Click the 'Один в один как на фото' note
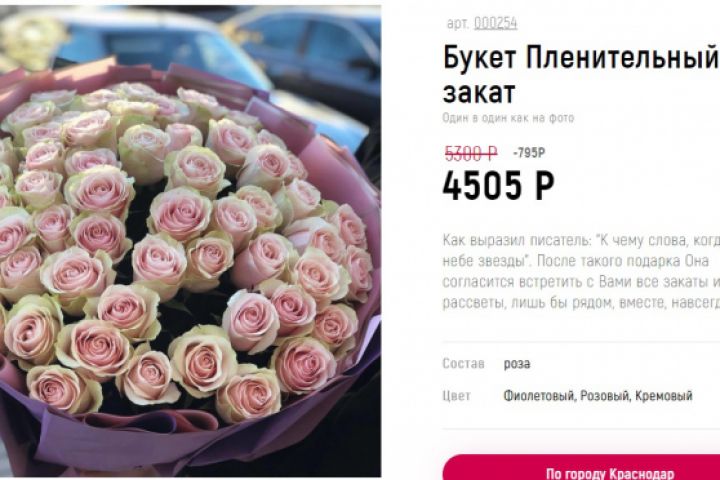 tap(508, 118)
